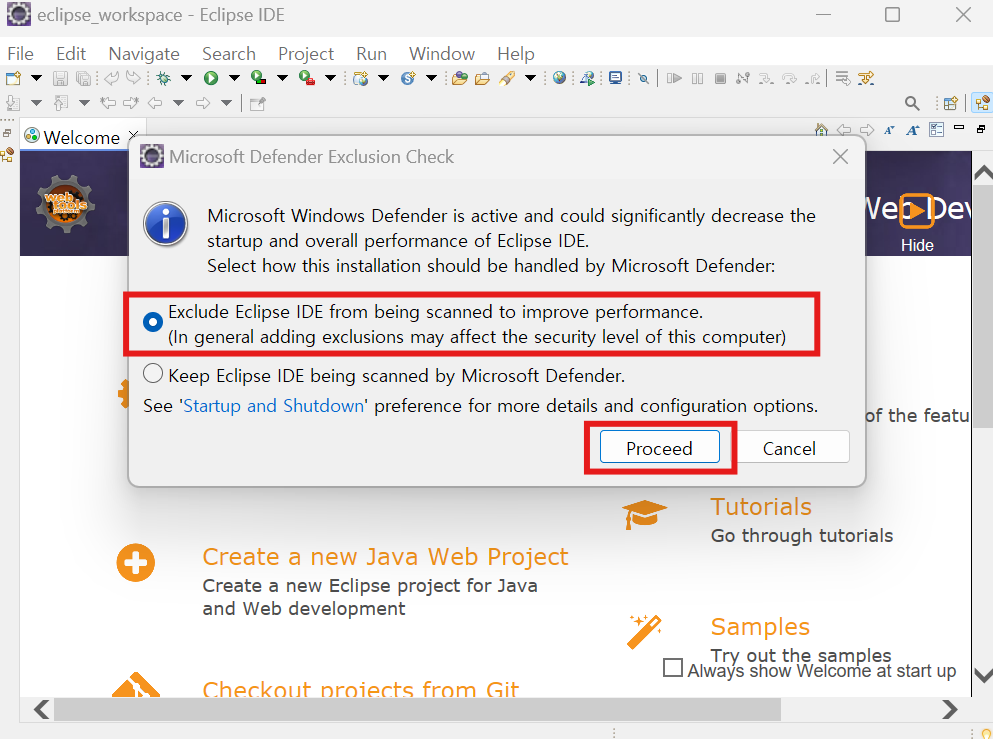
Task: Click the Terminate stop icon
Action: [x=720, y=79]
